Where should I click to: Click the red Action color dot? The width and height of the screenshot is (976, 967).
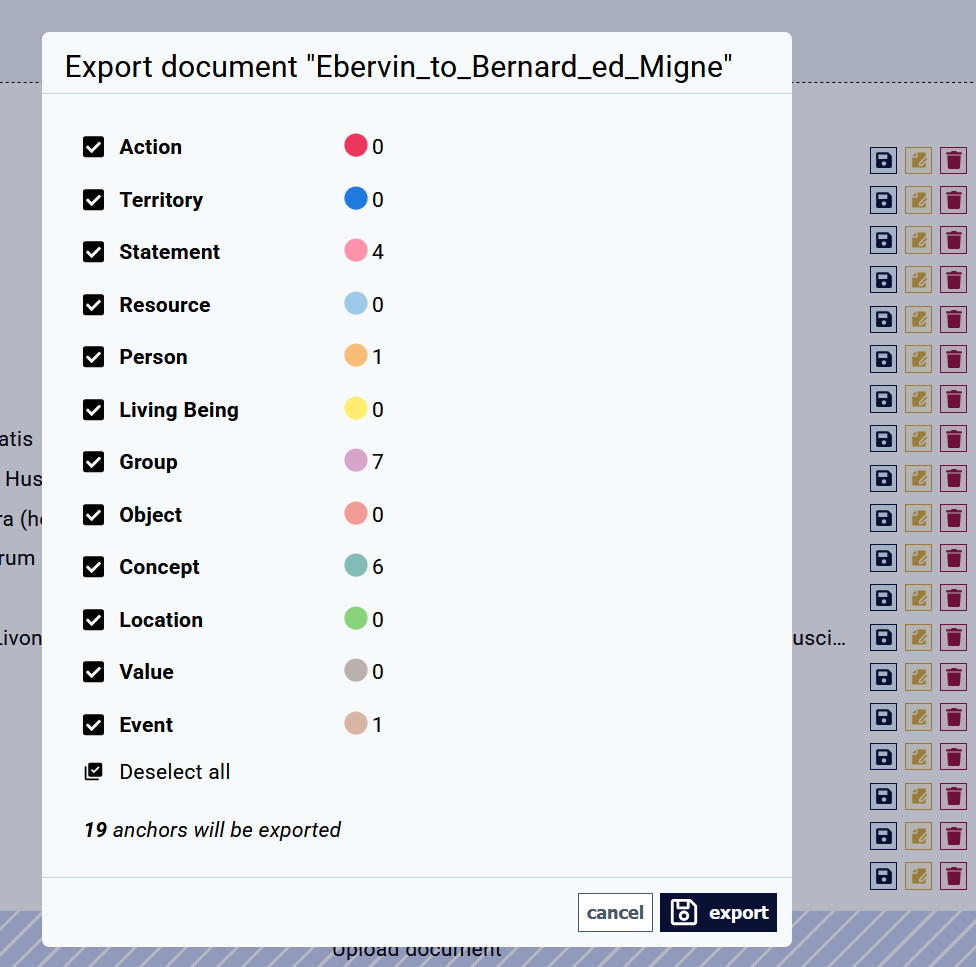click(x=355, y=145)
